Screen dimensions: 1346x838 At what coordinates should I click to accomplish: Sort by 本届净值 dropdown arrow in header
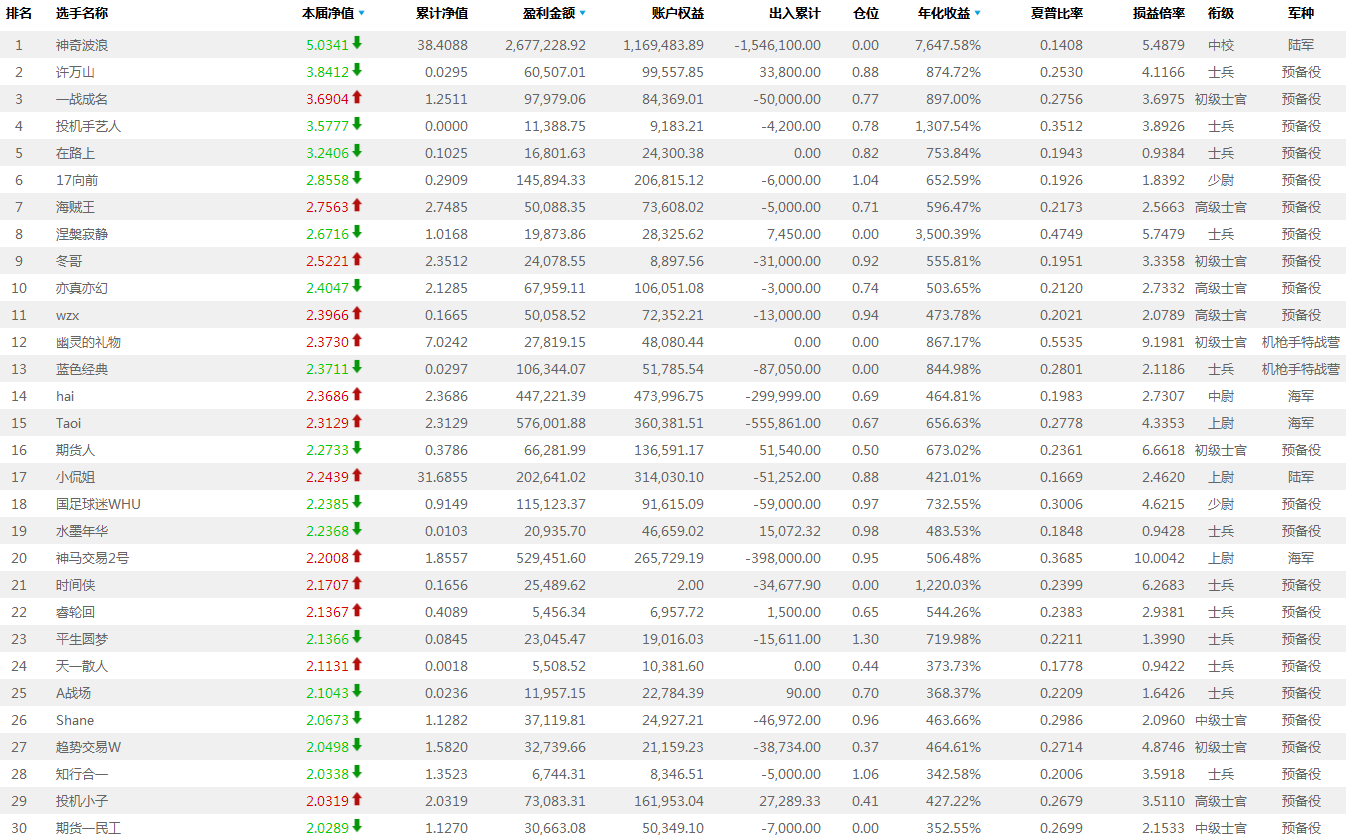coord(361,14)
